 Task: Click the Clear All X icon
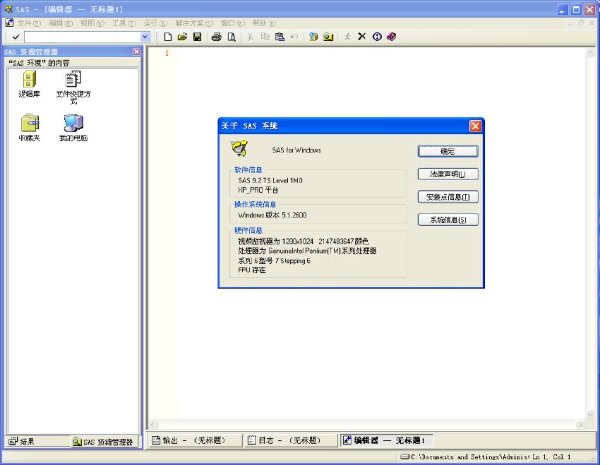(x=362, y=36)
